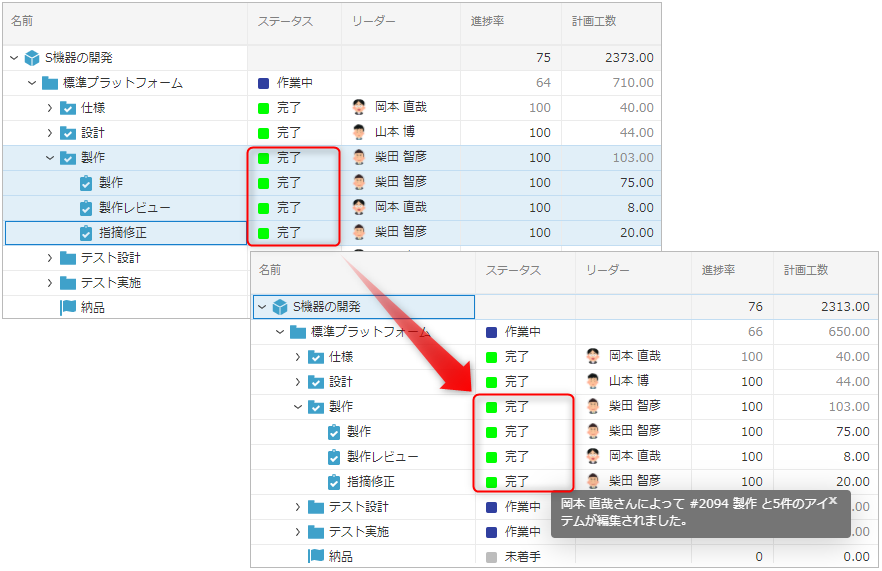
Task: Click task icon of the highlighted 指摘修正 row
Action: 86,233
